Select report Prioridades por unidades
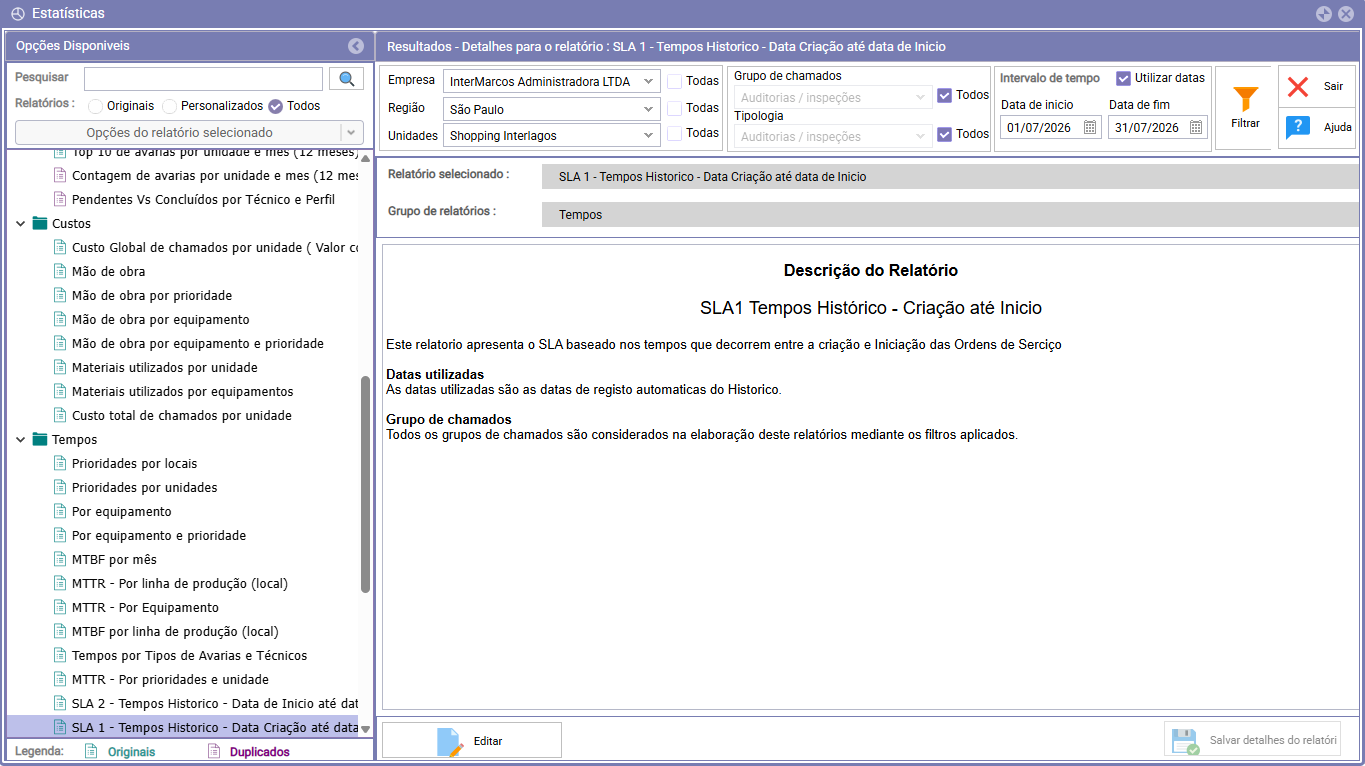 pos(145,487)
